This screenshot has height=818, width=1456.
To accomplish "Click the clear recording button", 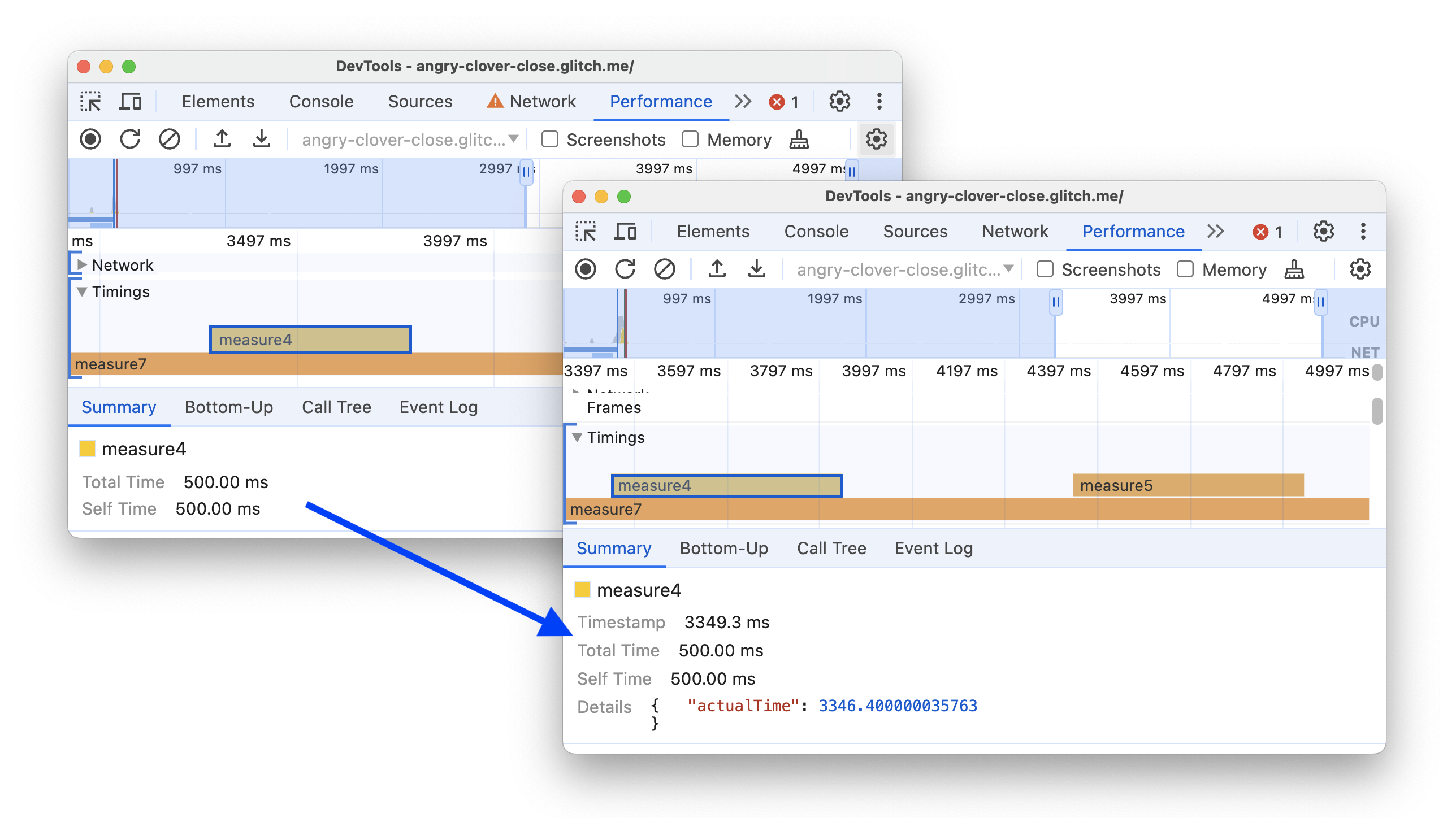I will (x=665, y=270).
